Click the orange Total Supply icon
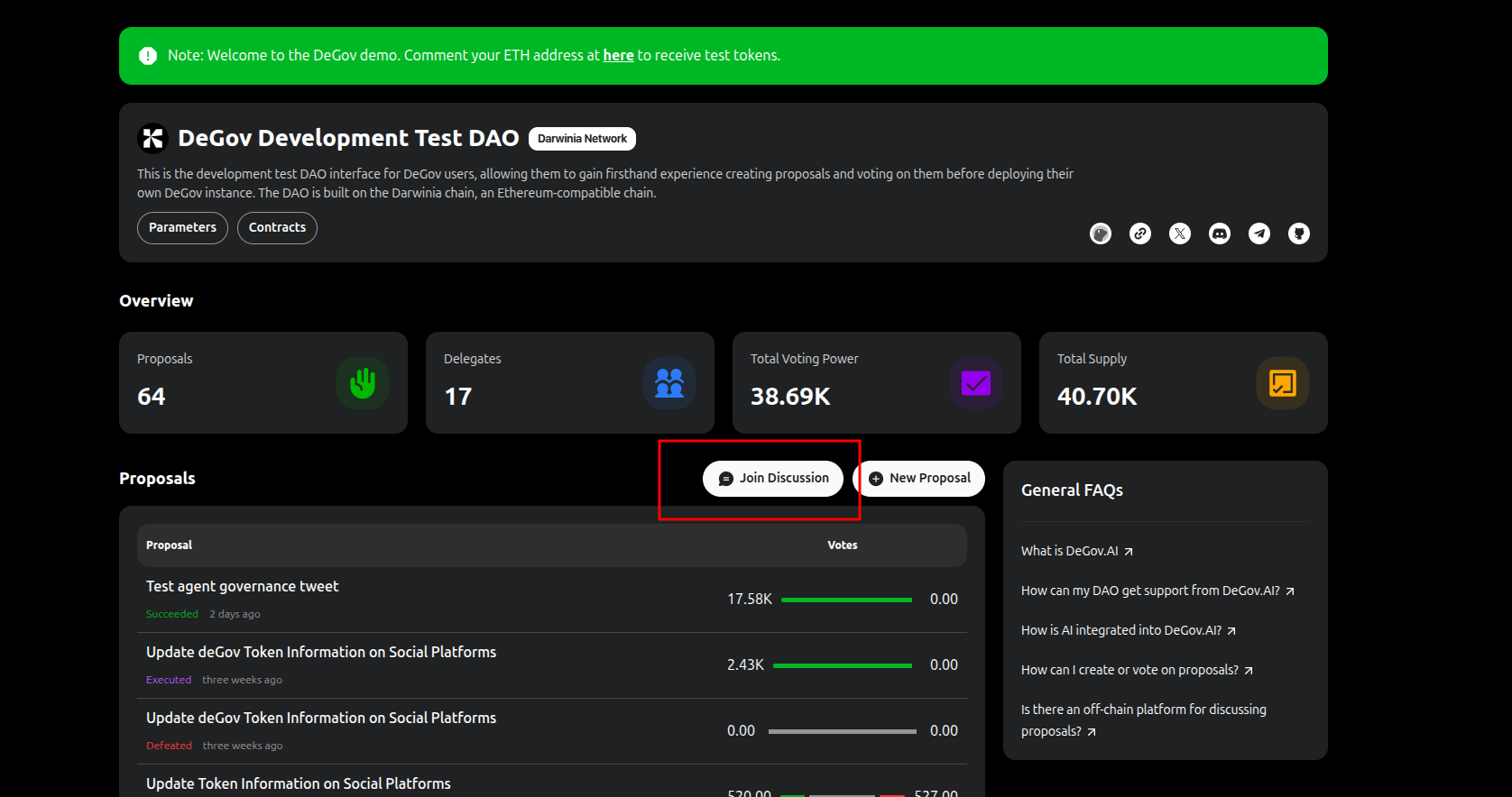The image size is (1512, 797). tap(1283, 383)
